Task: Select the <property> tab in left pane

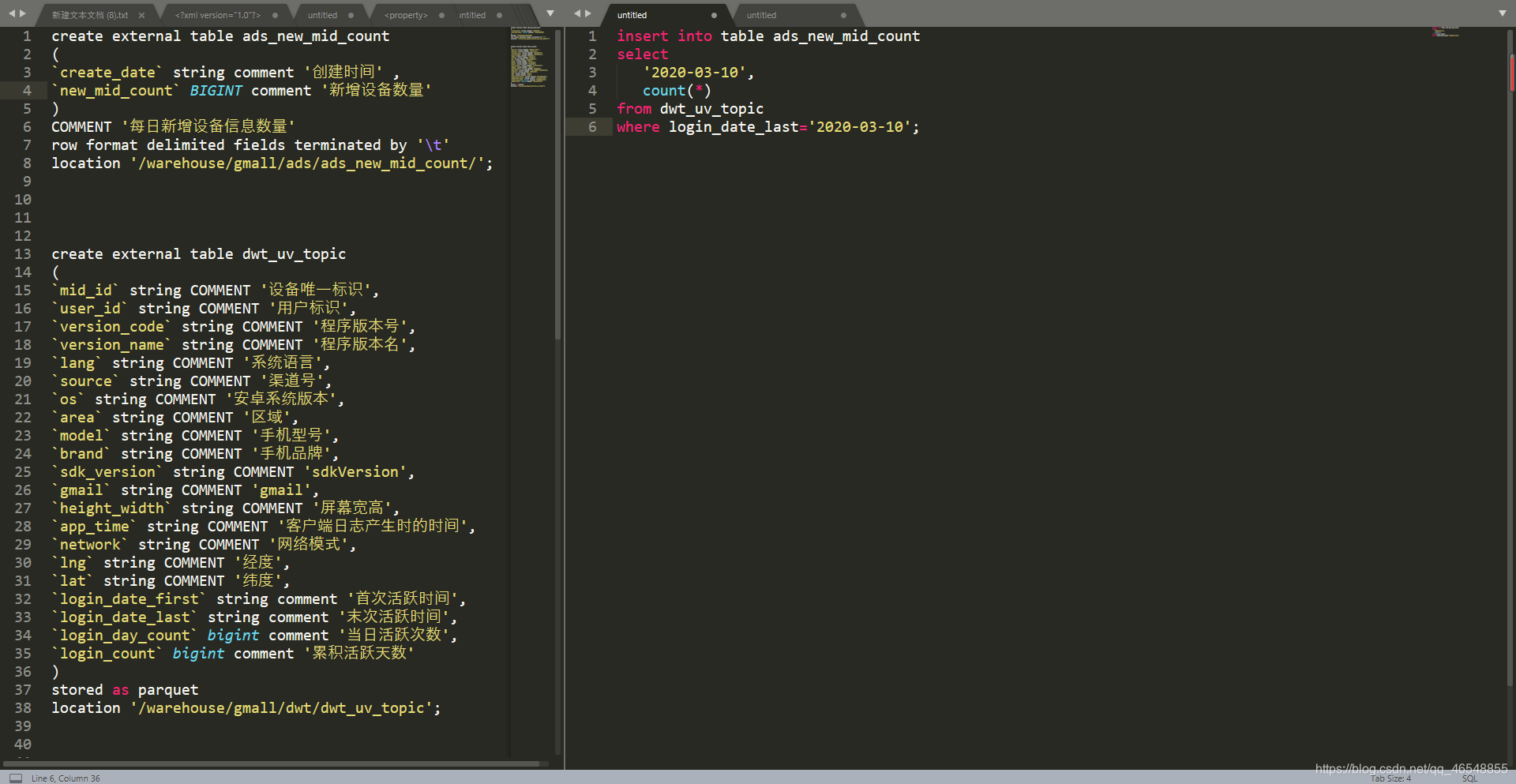Action: click(x=406, y=15)
